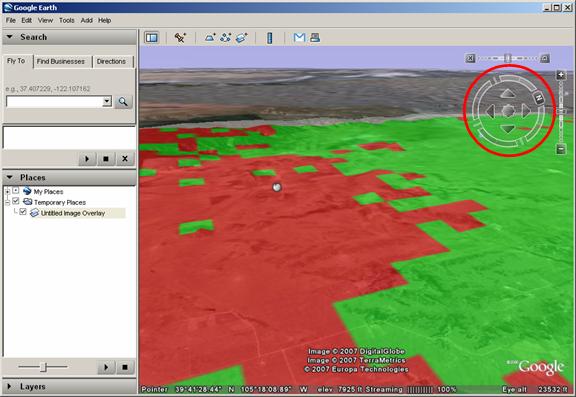Expand the Layers panel

(10, 386)
